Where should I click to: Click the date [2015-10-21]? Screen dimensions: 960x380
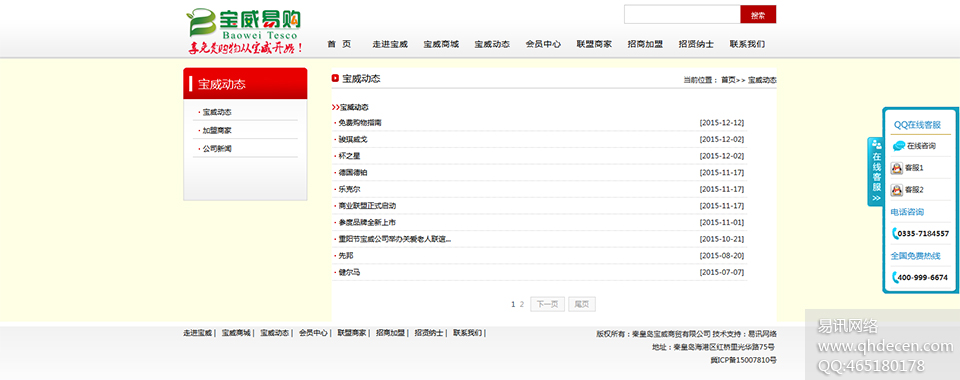point(722,239)
